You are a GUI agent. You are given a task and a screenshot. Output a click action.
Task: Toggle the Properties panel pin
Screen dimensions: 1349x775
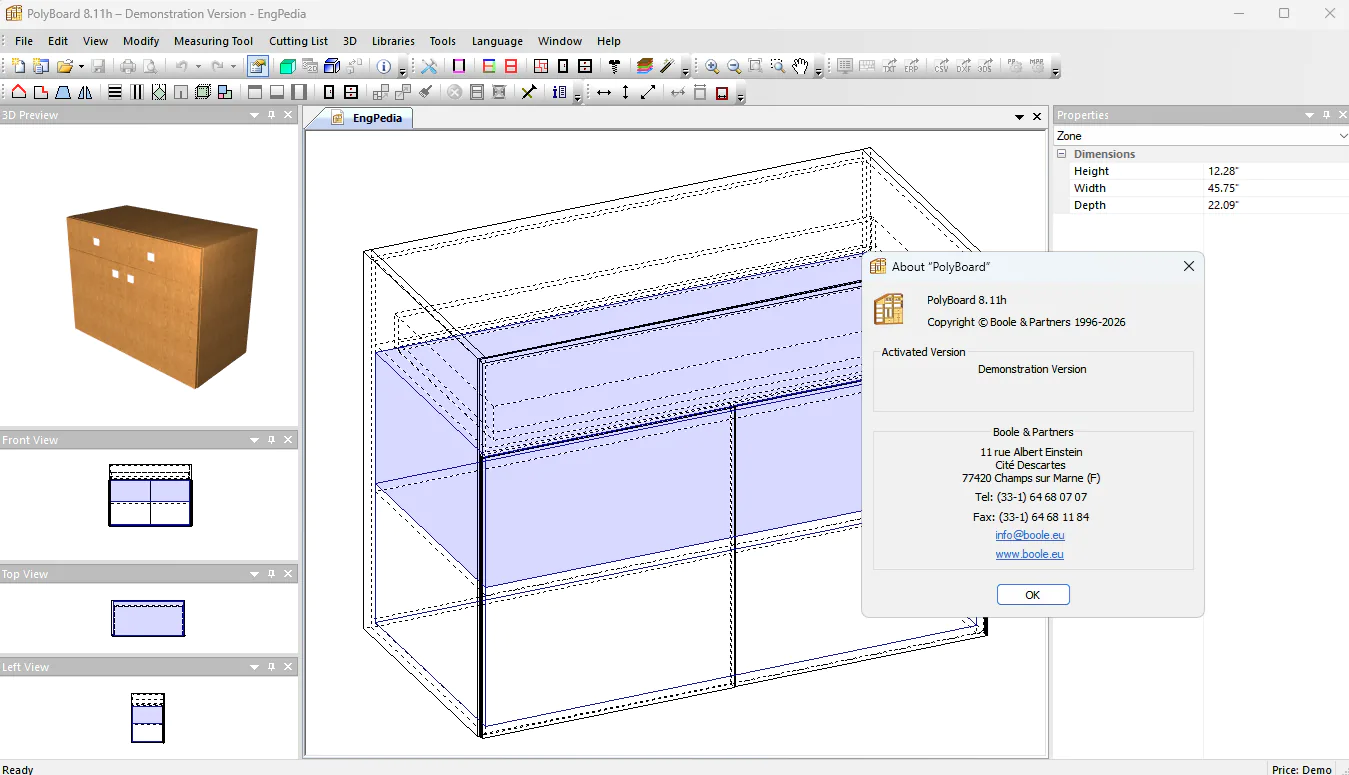tap(1326, 115)
